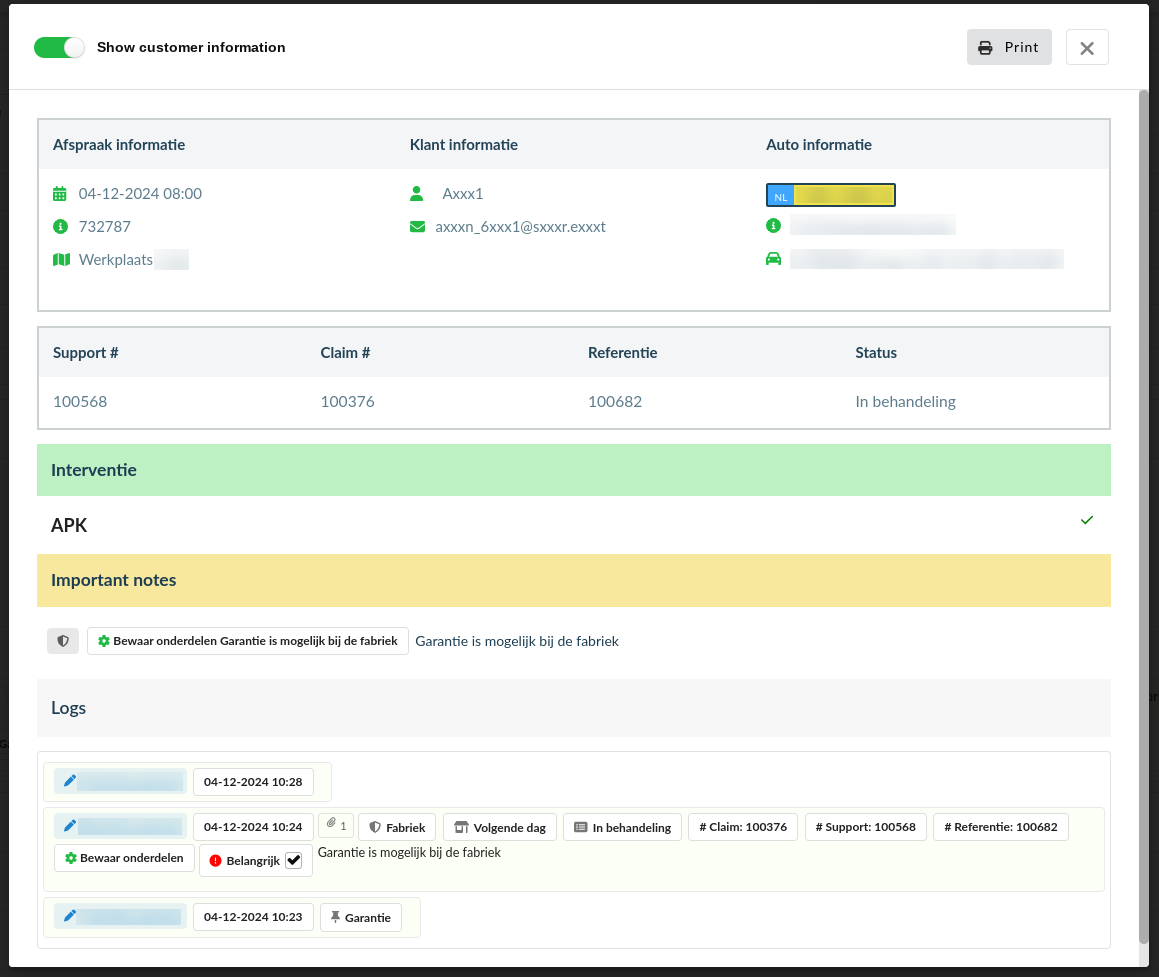The image size is (1159, 977).
Task: Print the appointment details
Action: tap(1008, 47)
